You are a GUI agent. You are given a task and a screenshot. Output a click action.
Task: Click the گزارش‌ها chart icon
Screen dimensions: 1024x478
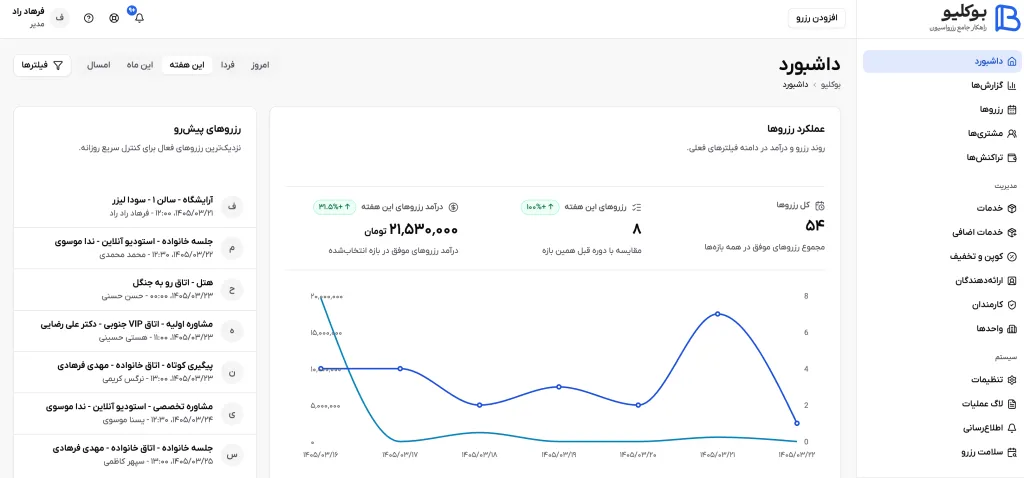click(1012, 86)
